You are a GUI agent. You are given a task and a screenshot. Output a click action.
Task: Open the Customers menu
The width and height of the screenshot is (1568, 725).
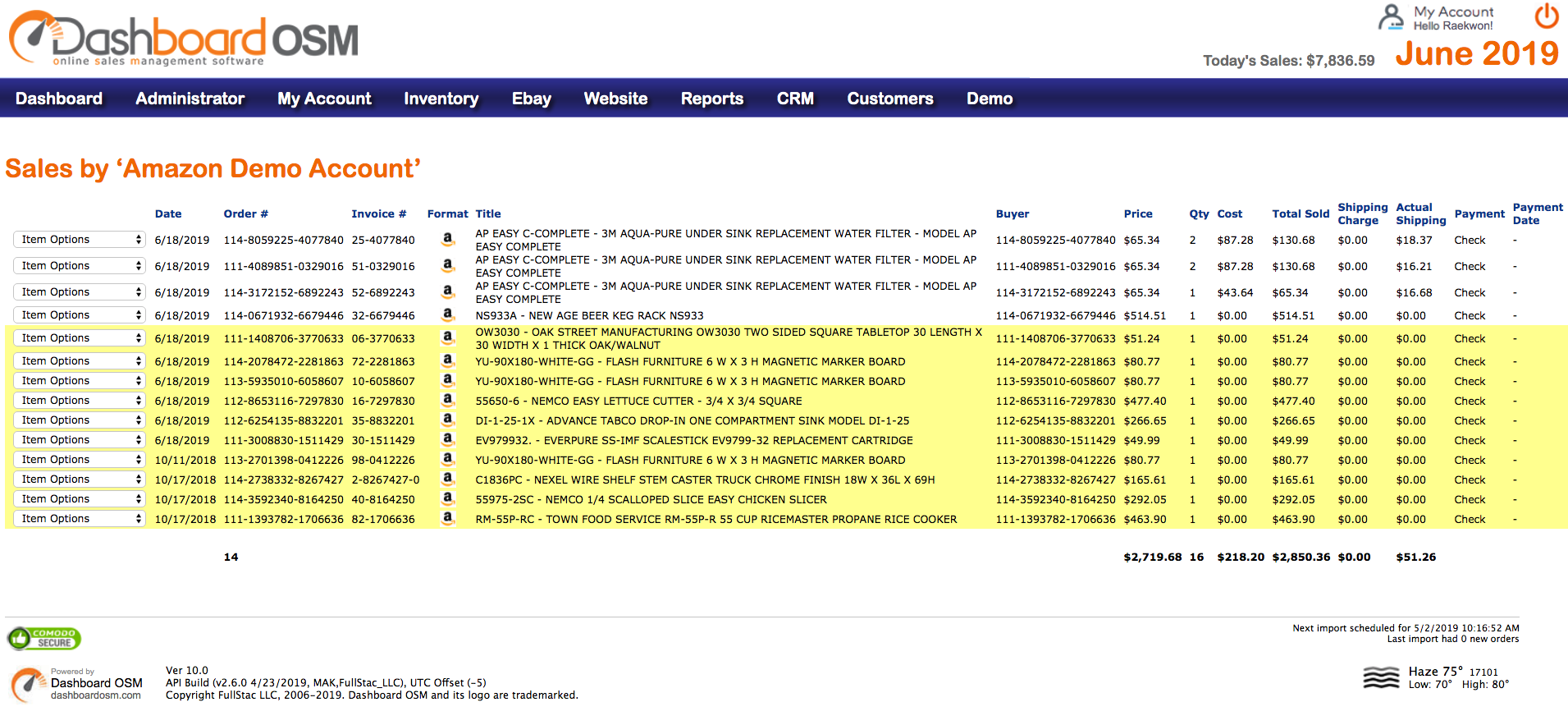(890, 99)
